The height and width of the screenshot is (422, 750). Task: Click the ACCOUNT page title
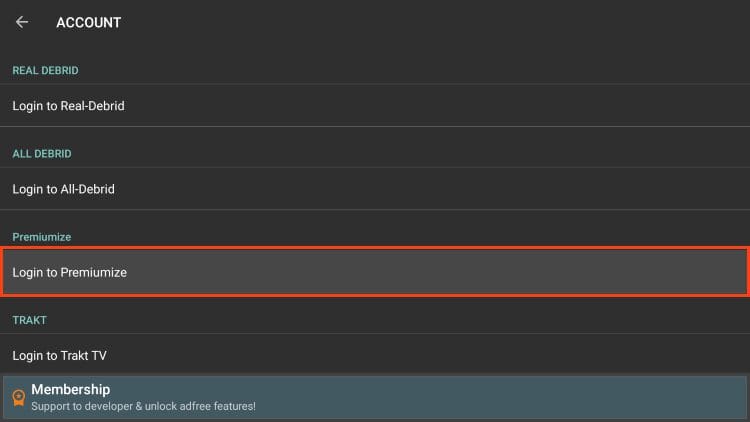pyautogui.click(x=88, y=22)
